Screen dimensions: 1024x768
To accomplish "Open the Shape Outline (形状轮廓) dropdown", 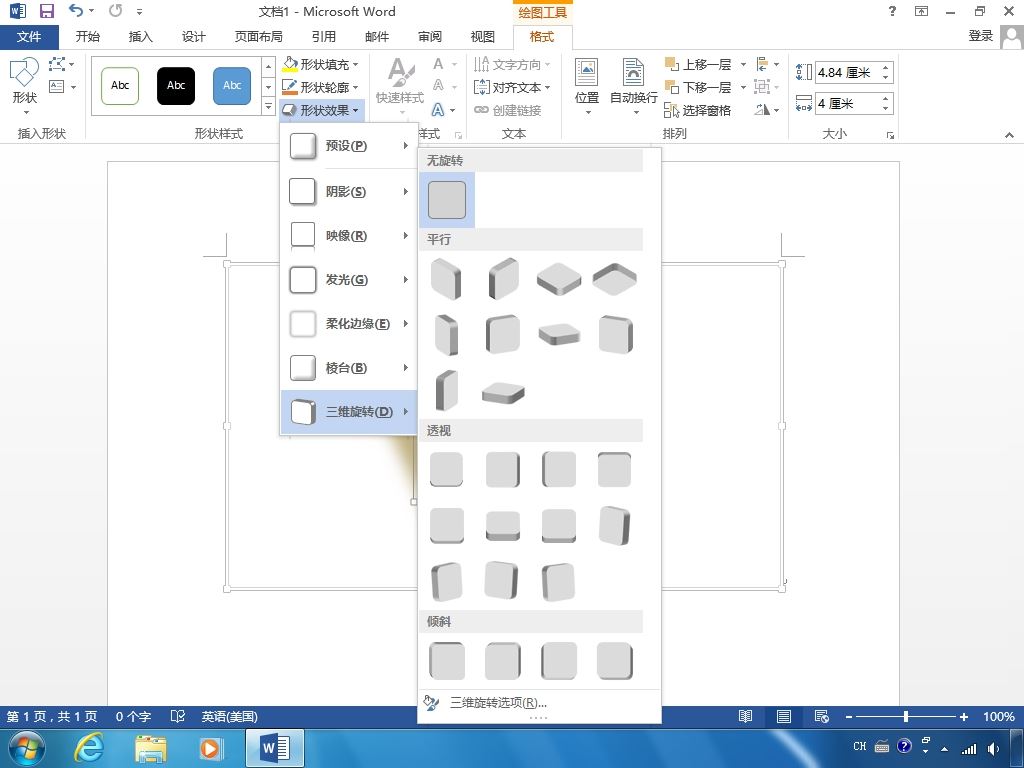I will [x=320, y=87].
